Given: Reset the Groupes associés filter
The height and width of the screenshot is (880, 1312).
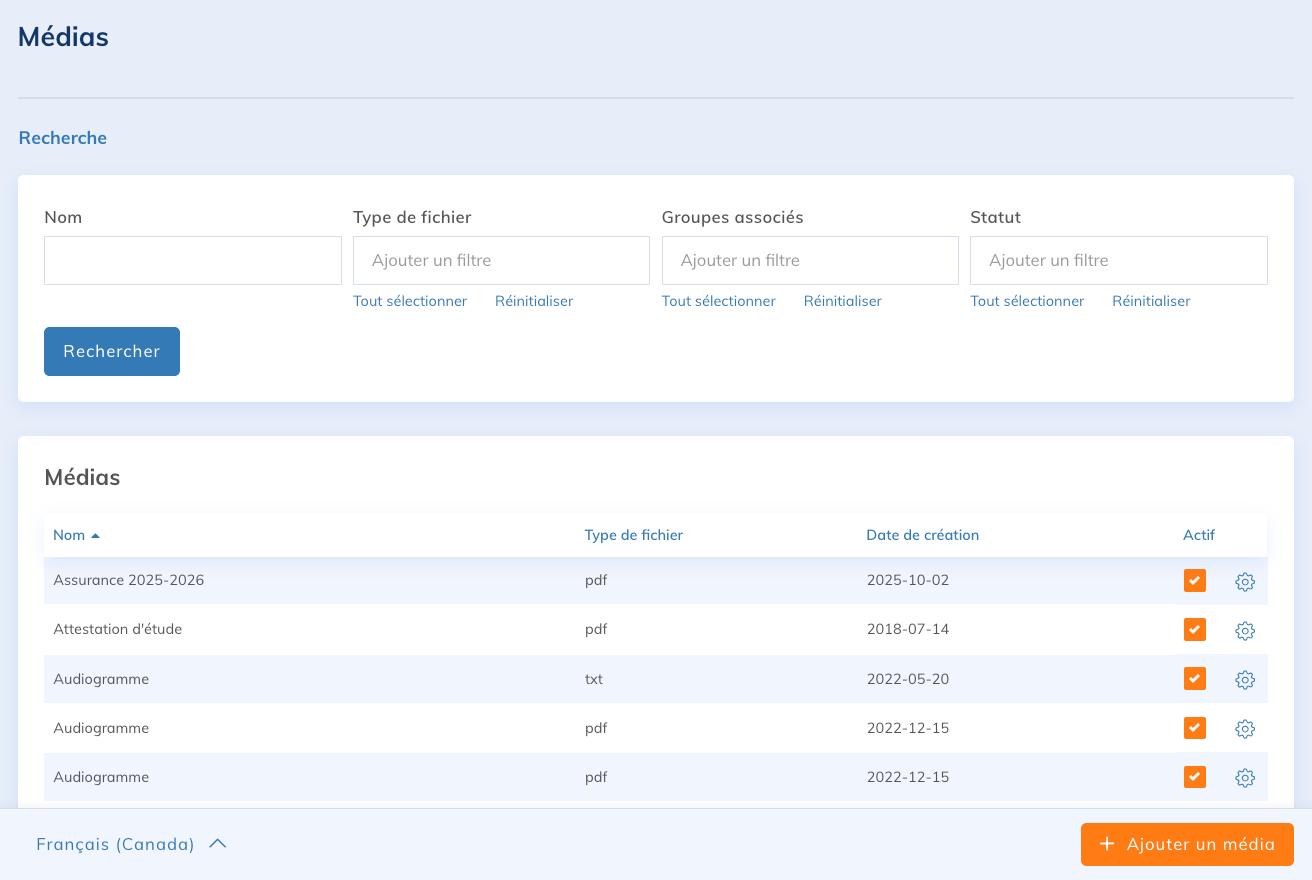Looking at the screenshot, I should coord(843,301).
